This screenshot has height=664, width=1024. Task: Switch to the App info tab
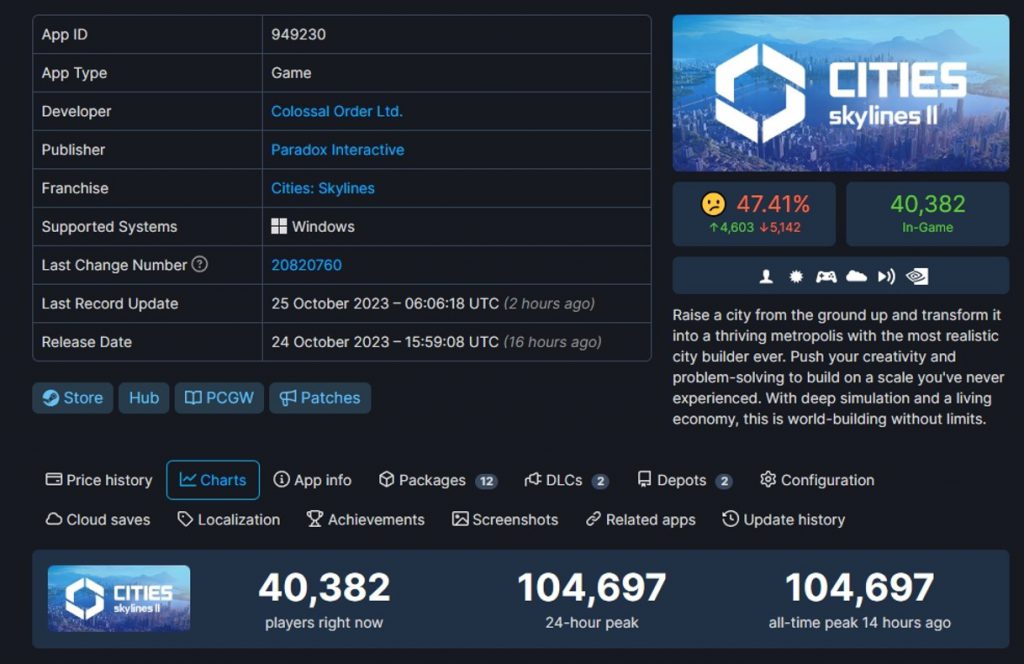[312, 480]
